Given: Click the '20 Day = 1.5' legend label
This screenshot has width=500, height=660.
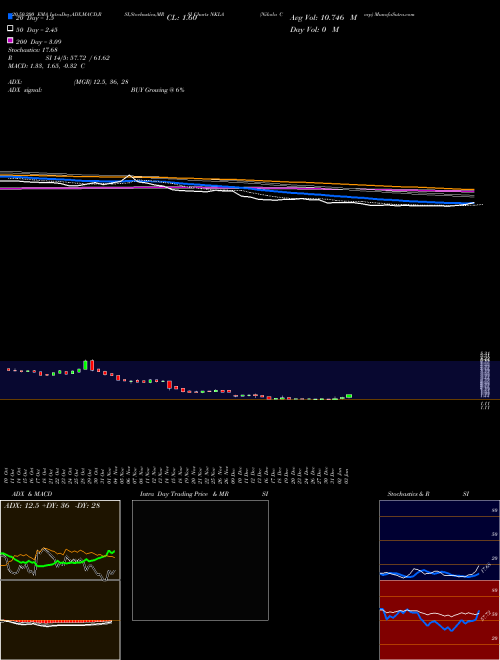Looking at the screenshot, I should coord(35,18).
